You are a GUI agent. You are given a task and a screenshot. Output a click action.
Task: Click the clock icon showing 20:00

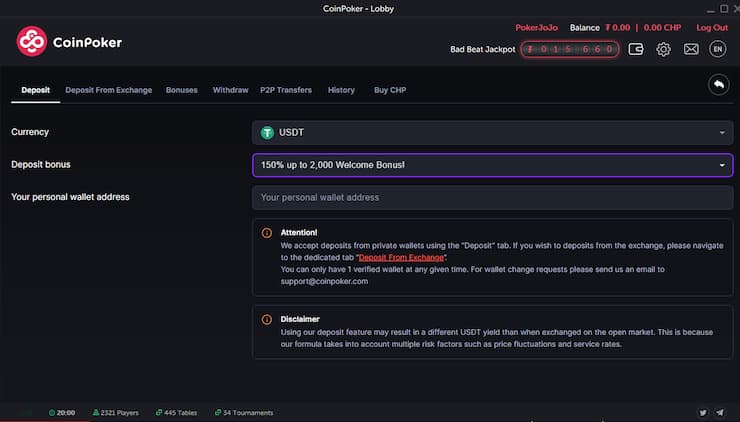52,413
